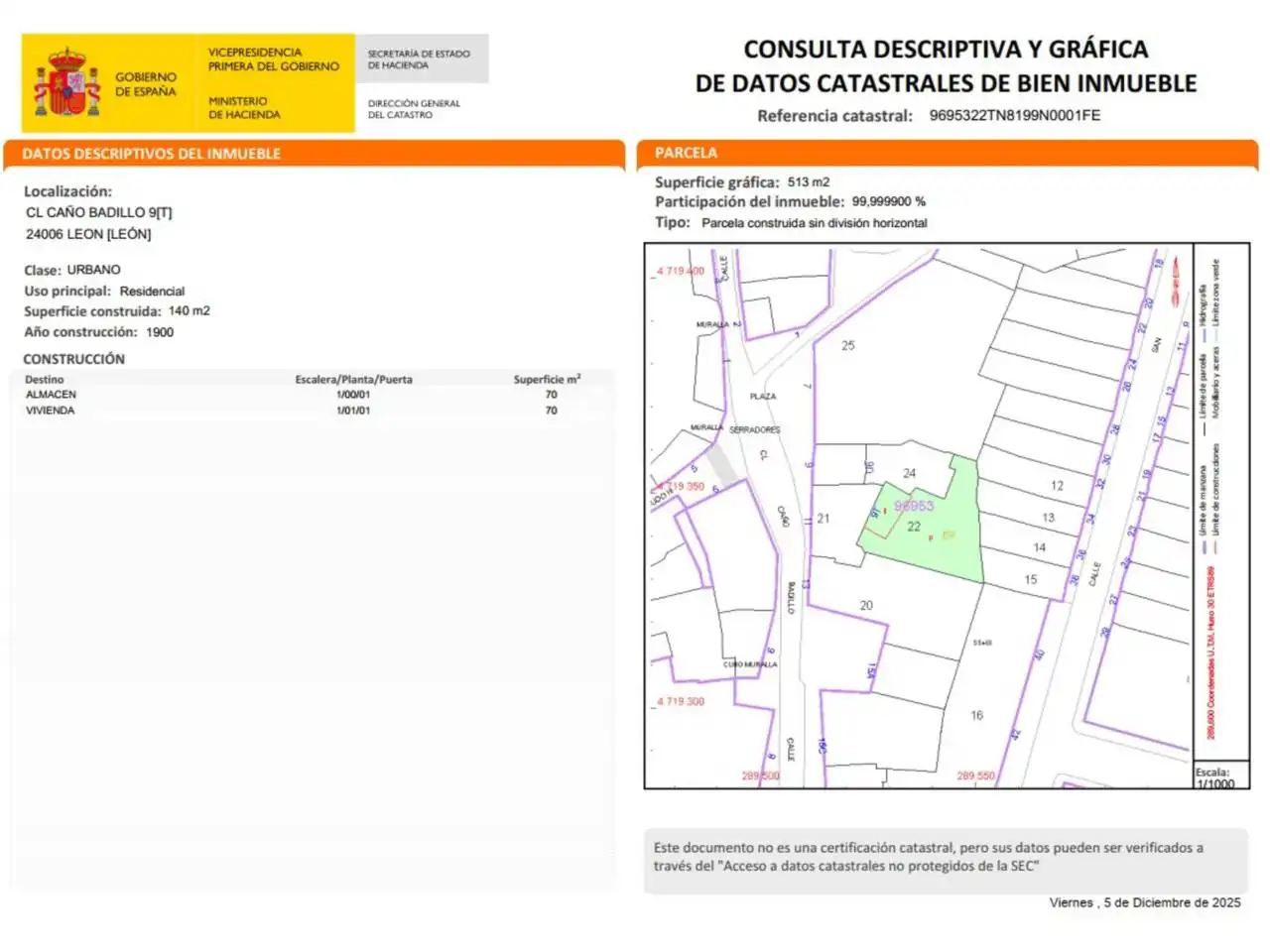Click parcel number 24 on the map
Screen dimensions: 1270x952
click(x=910, y=473)
